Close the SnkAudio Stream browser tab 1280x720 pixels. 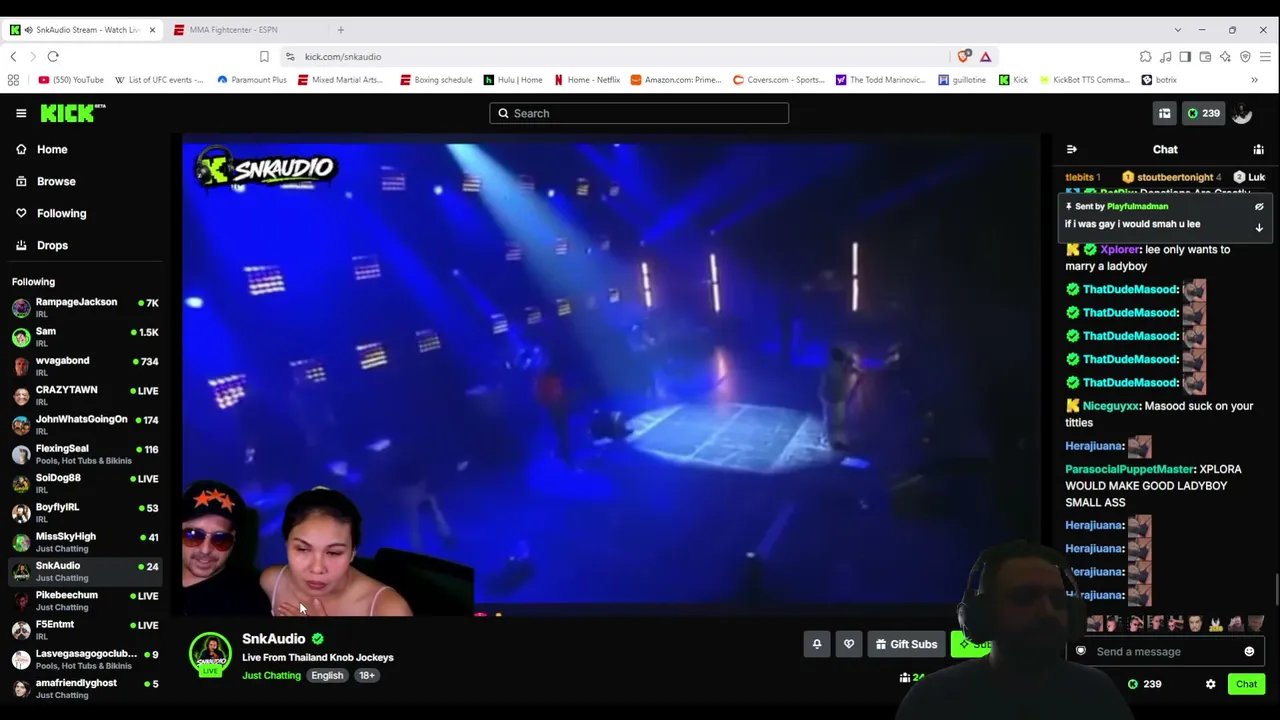(x=152, y=30)
